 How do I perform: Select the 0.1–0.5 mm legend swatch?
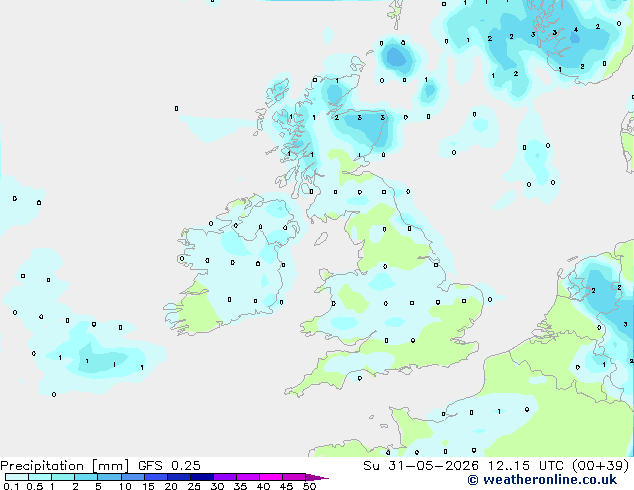17,477
